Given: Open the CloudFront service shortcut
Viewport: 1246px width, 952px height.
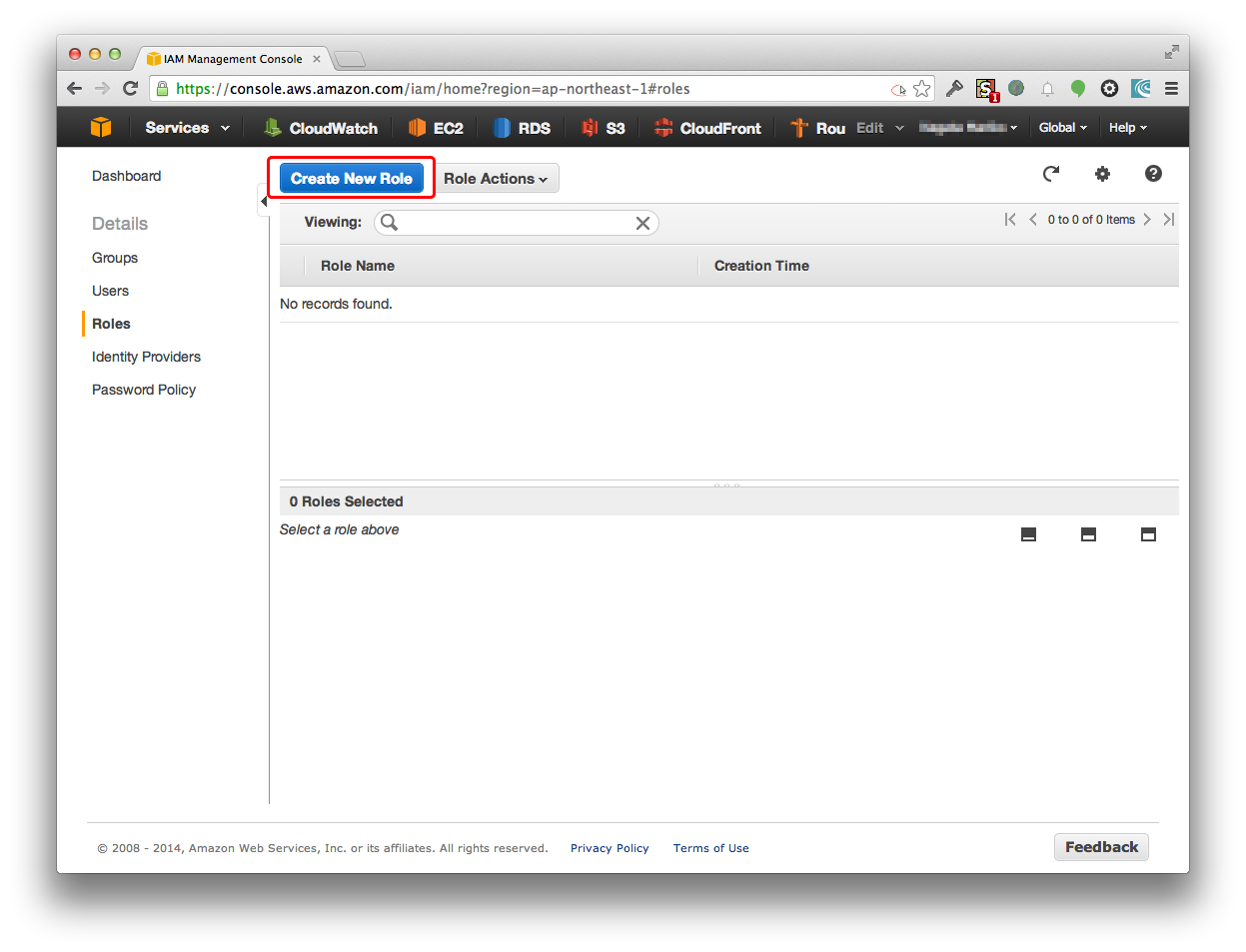Looking at the screenshot, I should click(707, 128).
